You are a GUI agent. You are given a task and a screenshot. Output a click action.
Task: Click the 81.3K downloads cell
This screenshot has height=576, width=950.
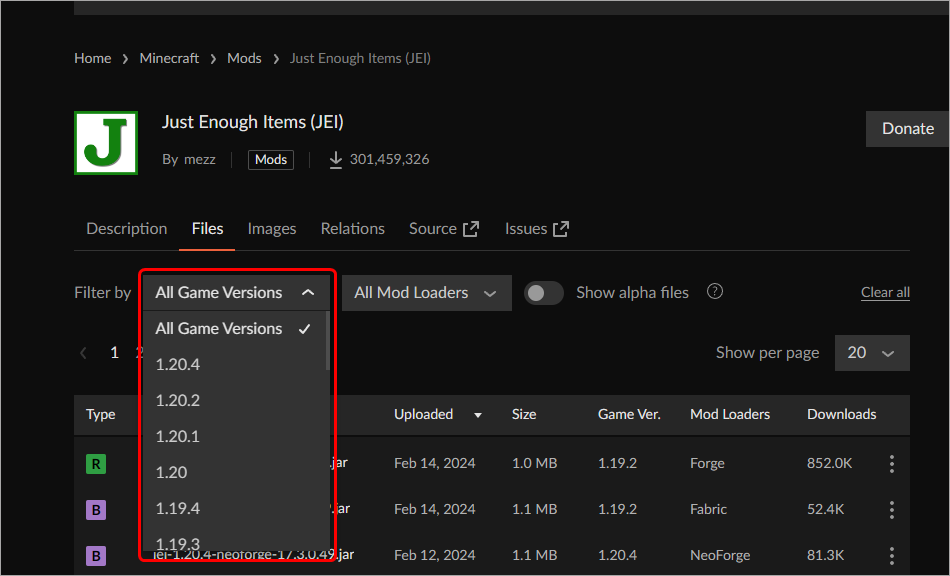825,555
